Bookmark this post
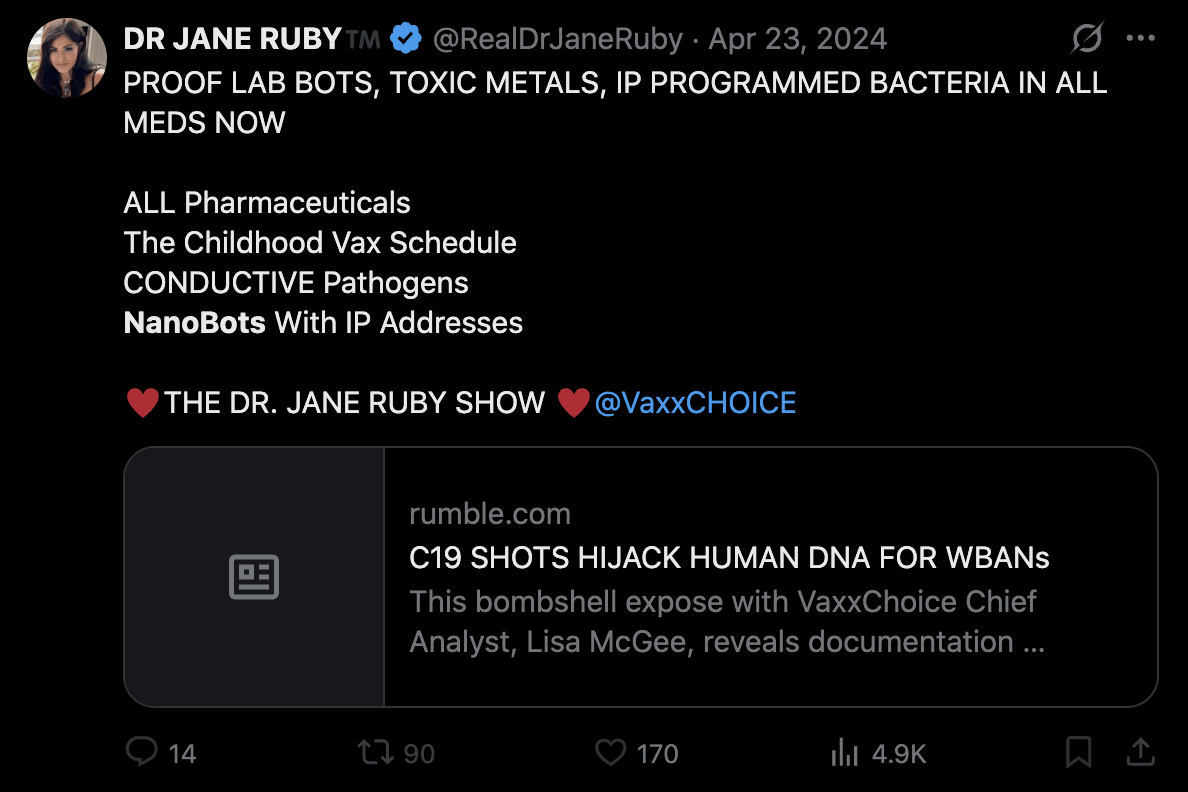Screen dimensions: 1188x792 [x=1078, y=752]
